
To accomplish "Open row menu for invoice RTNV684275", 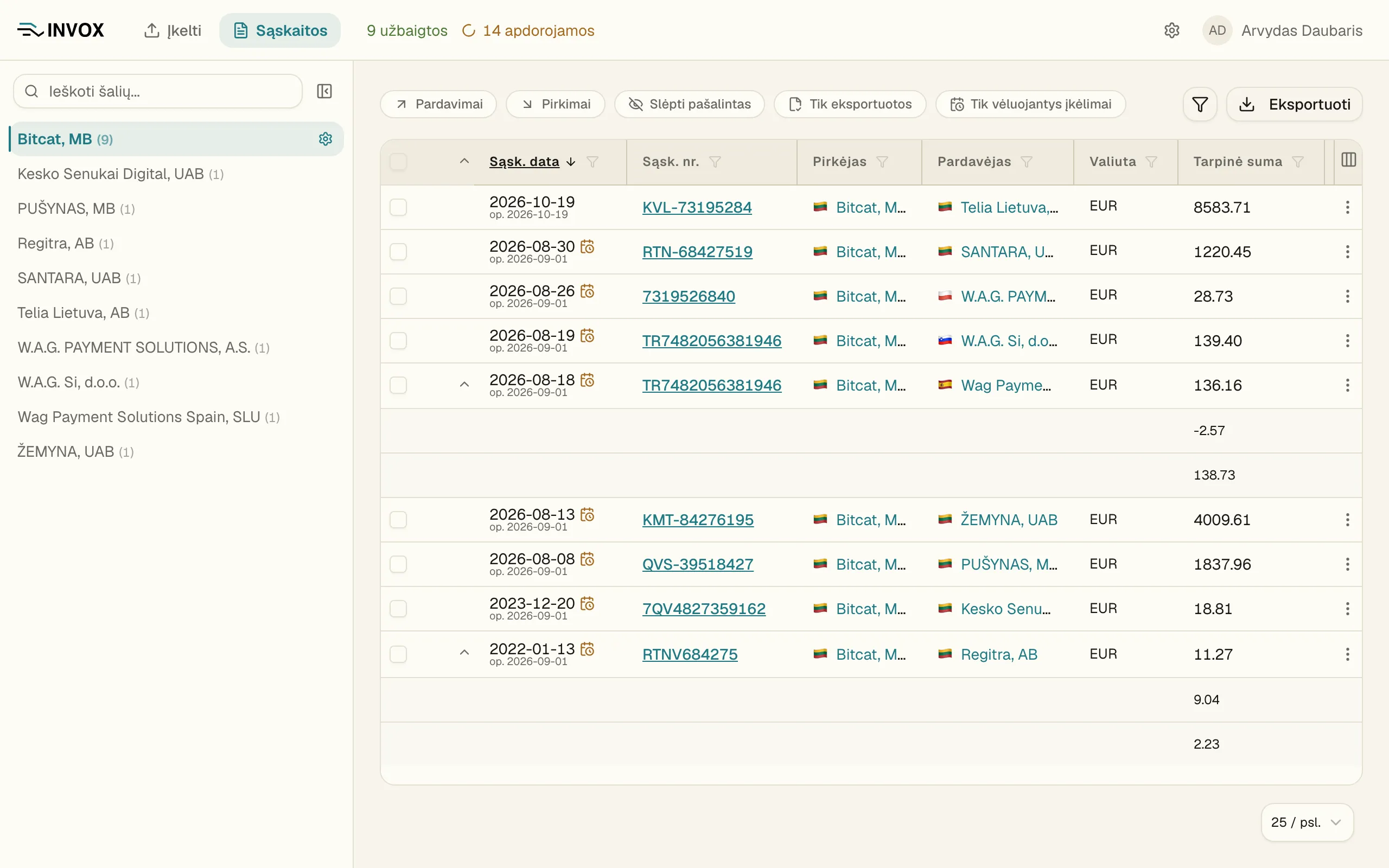I will (x=1348, y=654).
